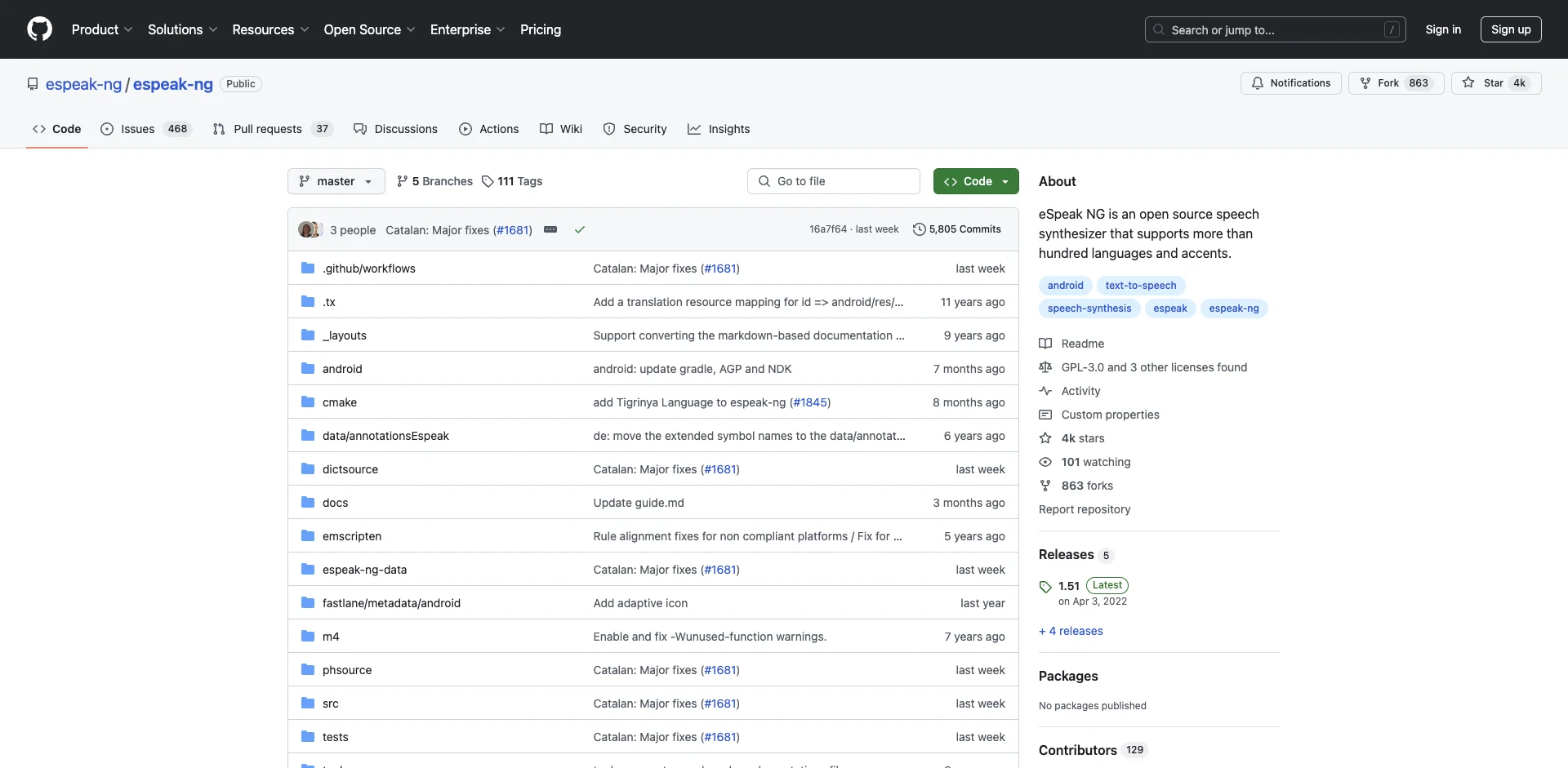The image size is (1568, 768).
Task: Open the green Code dropdown button
Action: [x=976, y=181]
